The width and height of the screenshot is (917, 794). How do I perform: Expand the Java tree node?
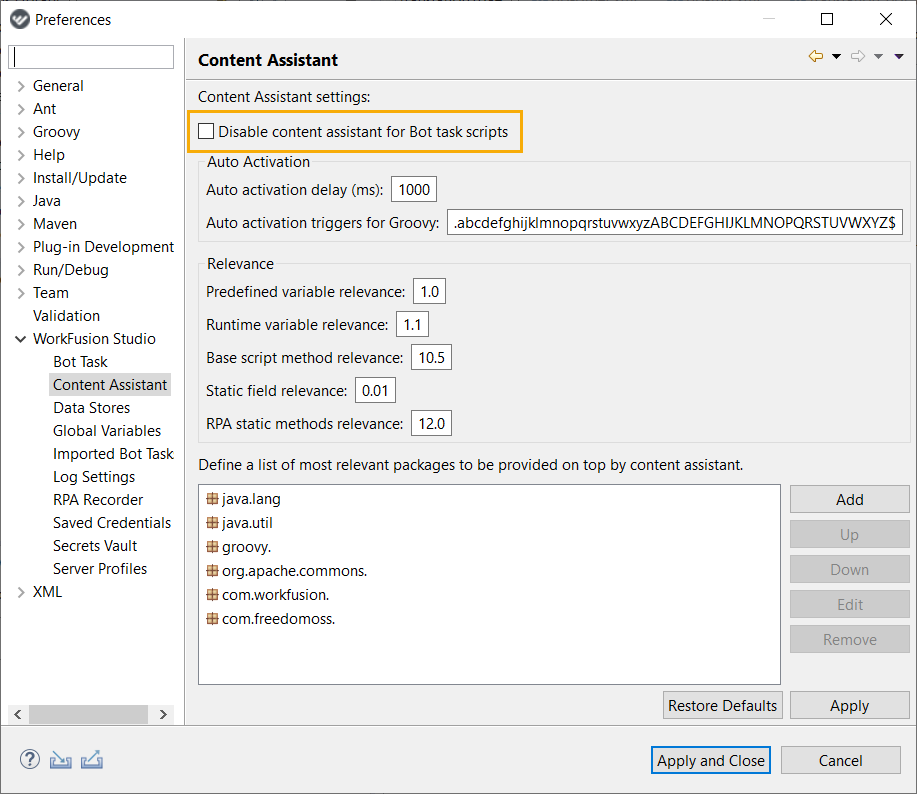(21, 201)
